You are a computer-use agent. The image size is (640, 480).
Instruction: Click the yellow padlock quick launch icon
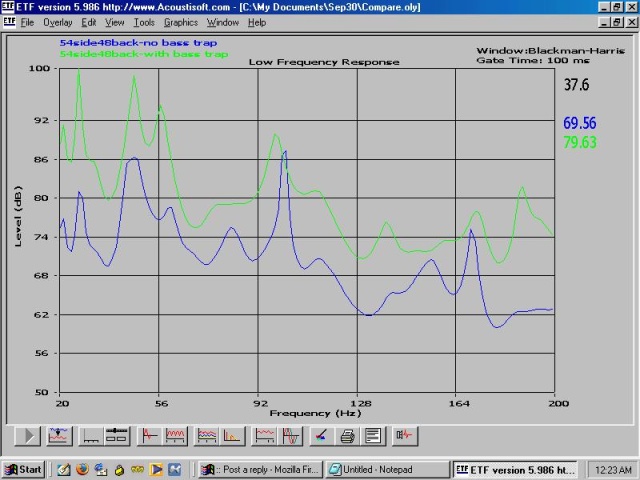pos(119,470)
